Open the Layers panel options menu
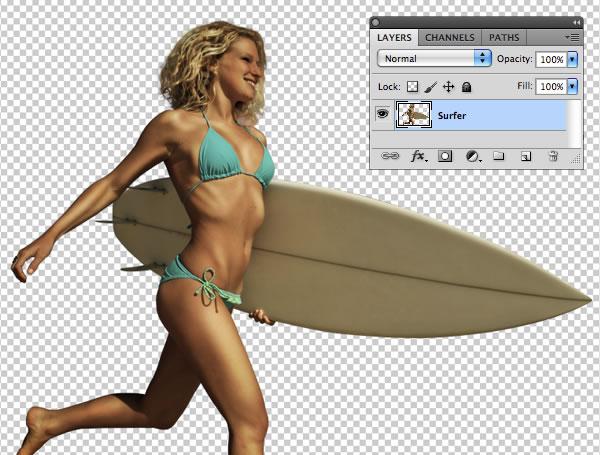 [572, 38]
